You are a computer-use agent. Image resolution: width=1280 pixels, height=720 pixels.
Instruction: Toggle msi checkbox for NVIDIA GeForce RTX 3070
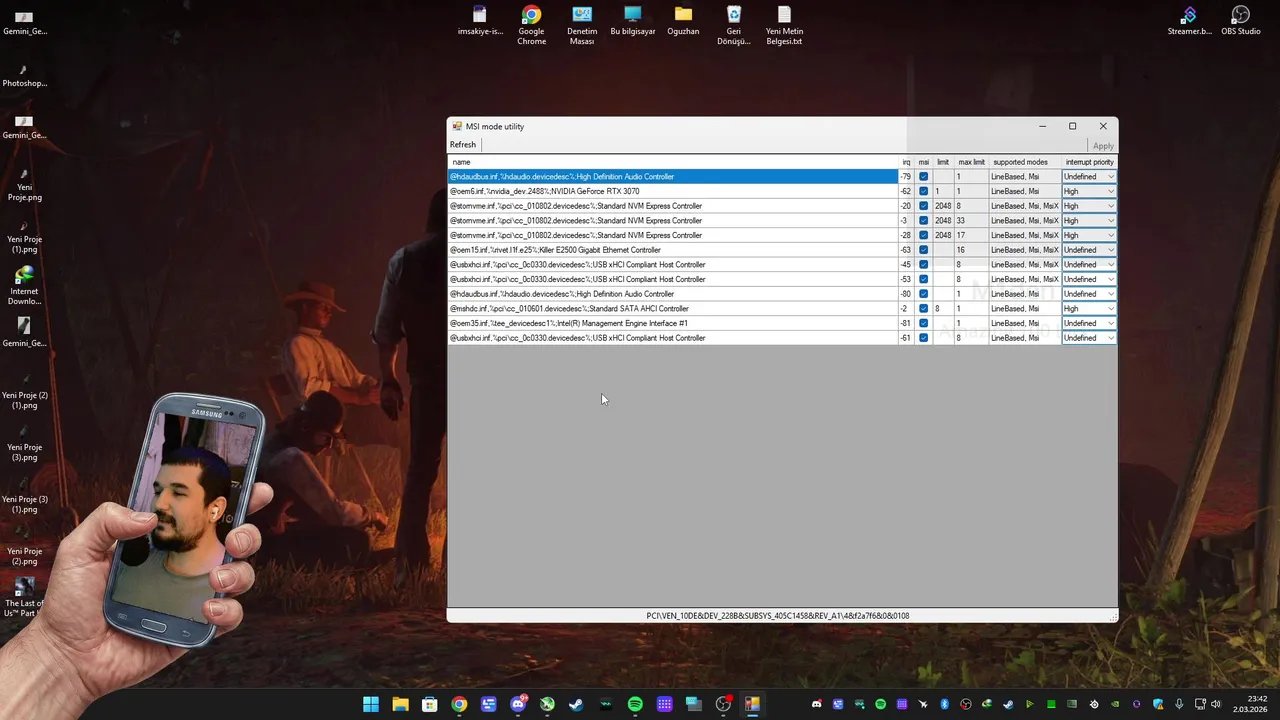(923, 191)
